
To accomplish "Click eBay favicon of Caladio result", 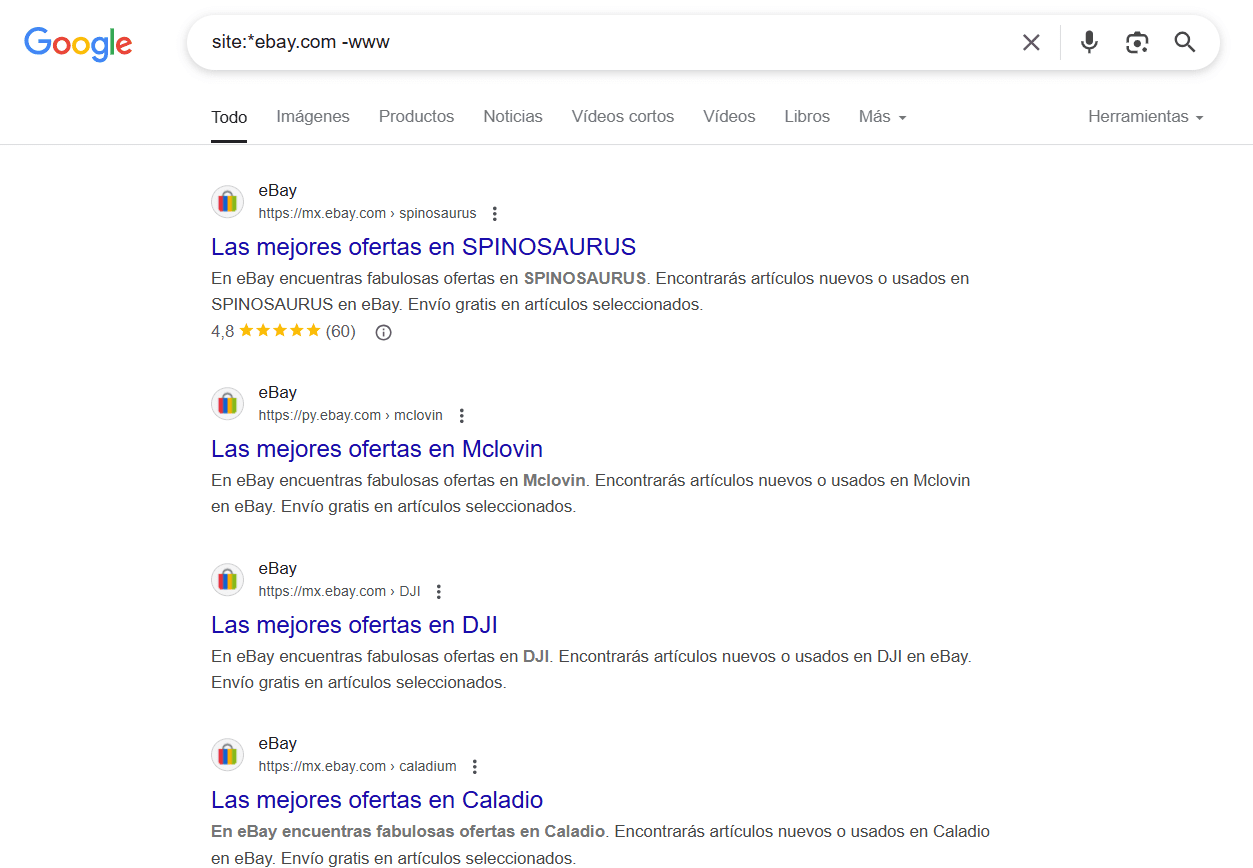I will (228, 755).
